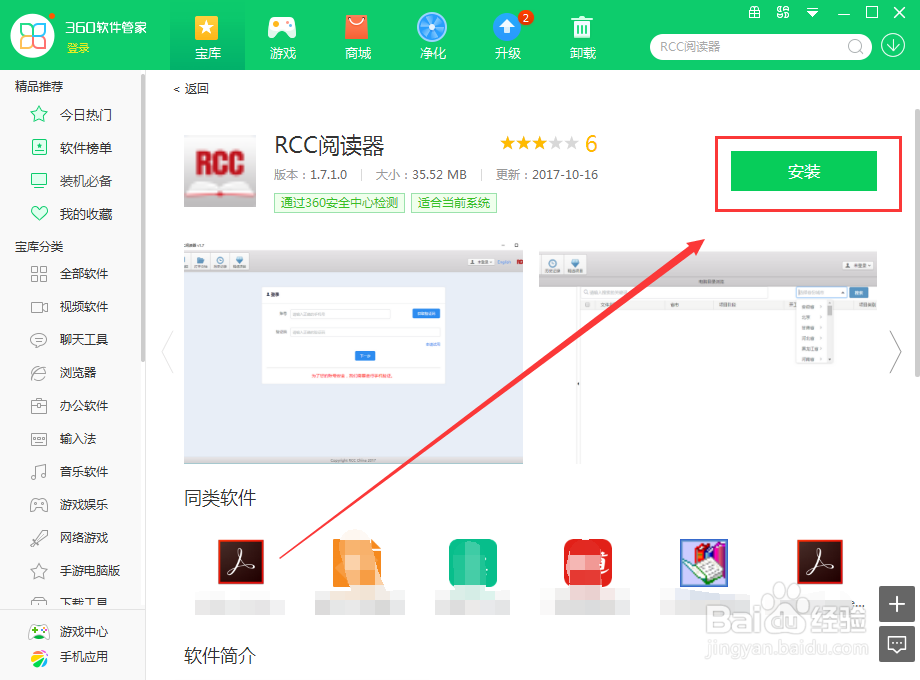The height and width of the screenshot is (680, 920).
Task: Click the sidebar vertical scrollbar
Action: (143, 217)
